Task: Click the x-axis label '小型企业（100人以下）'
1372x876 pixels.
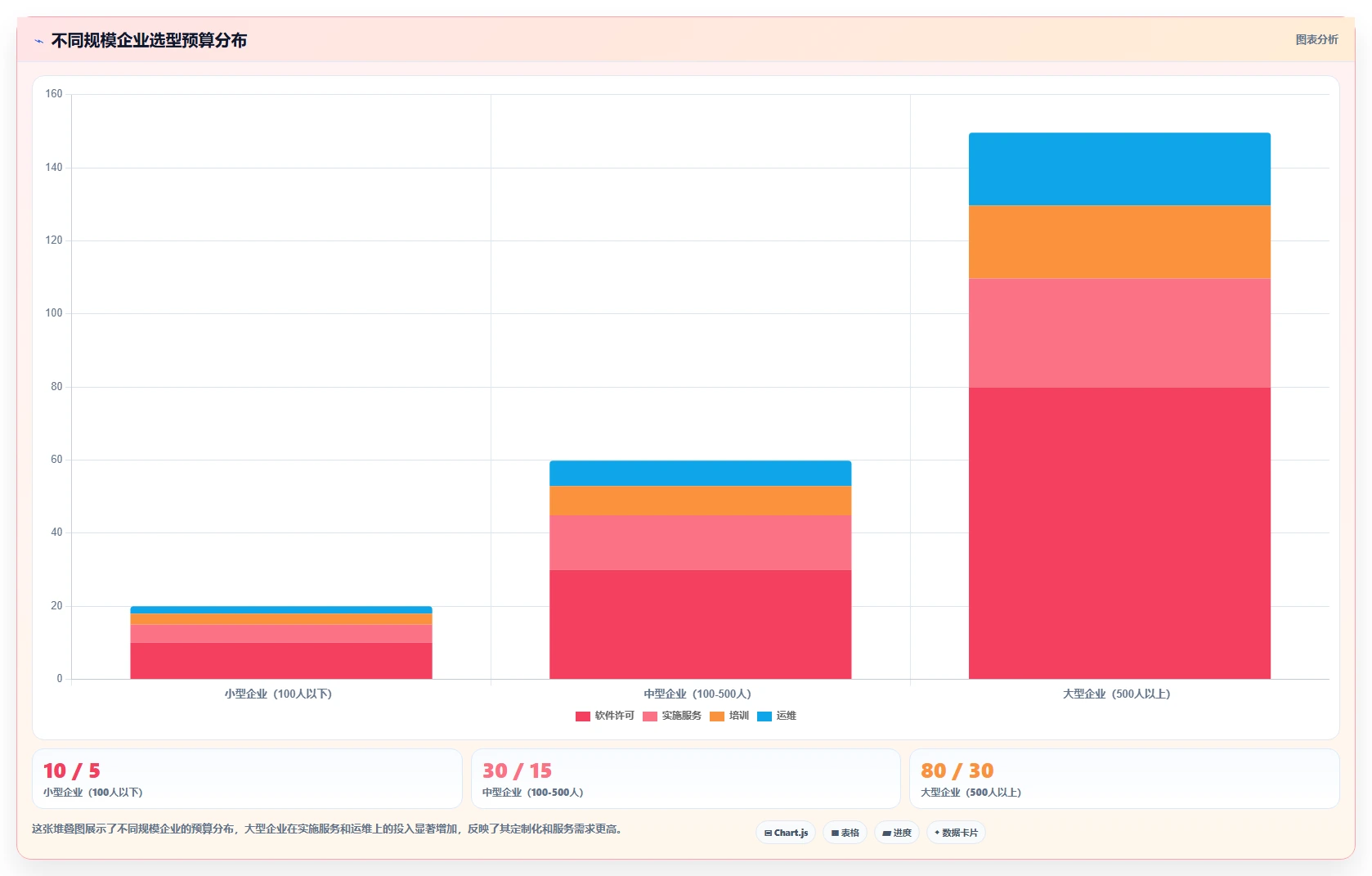Action: [x=278, y=694]
